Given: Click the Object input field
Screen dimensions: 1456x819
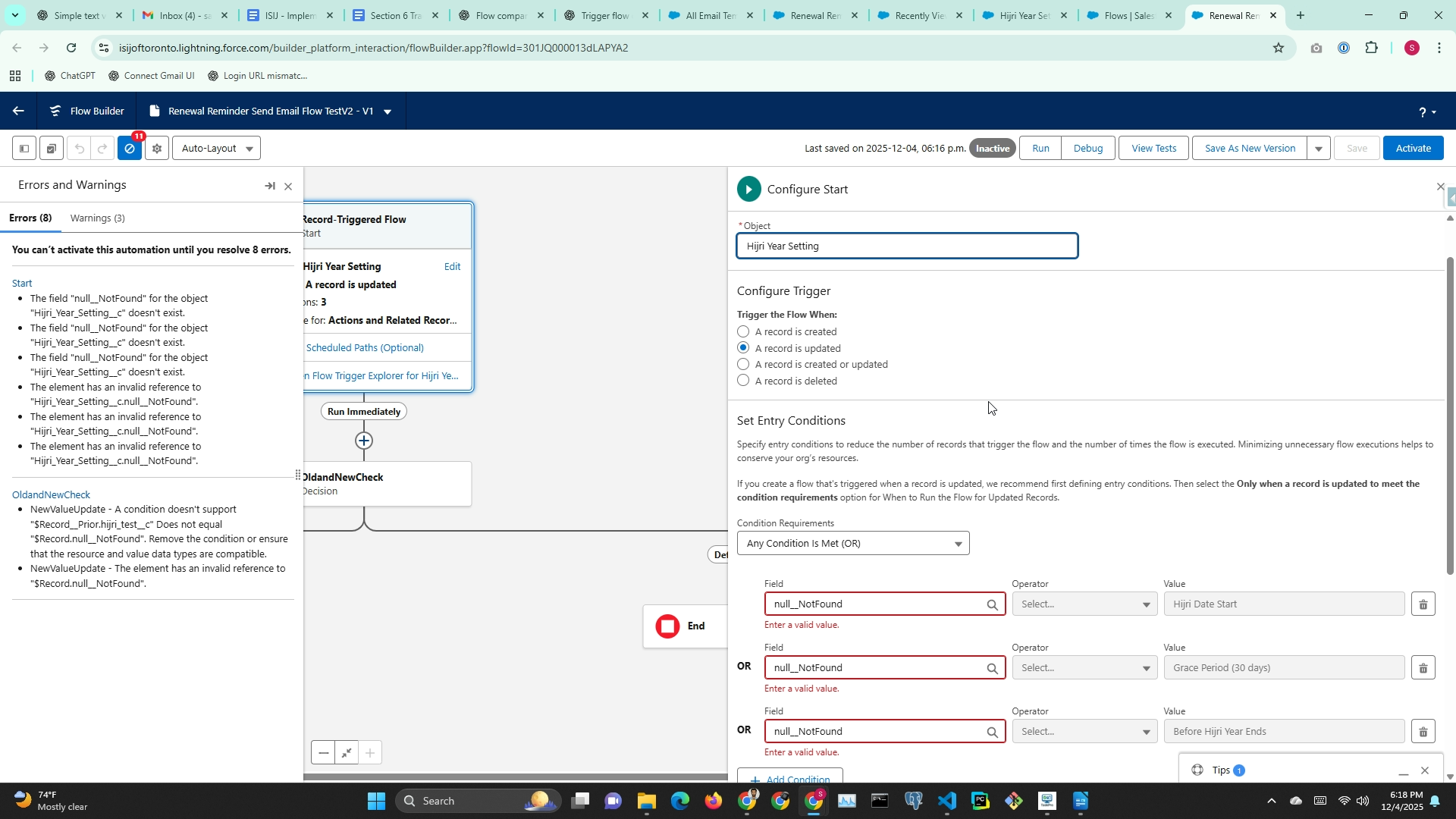Looking at the screenshot, I should (x=906, y=246).
